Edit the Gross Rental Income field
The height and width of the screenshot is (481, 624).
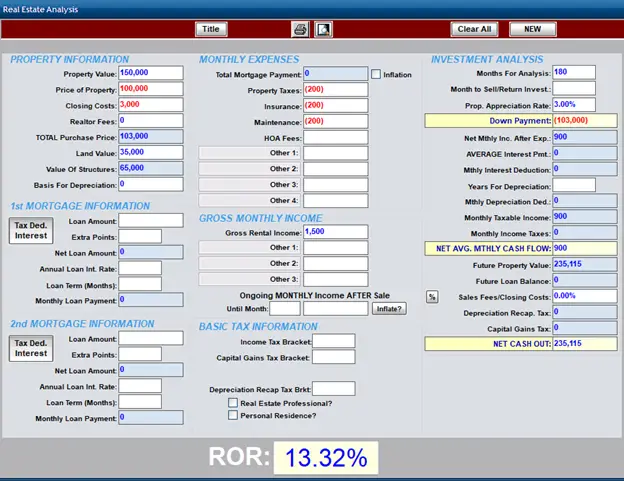pos(335,232)
